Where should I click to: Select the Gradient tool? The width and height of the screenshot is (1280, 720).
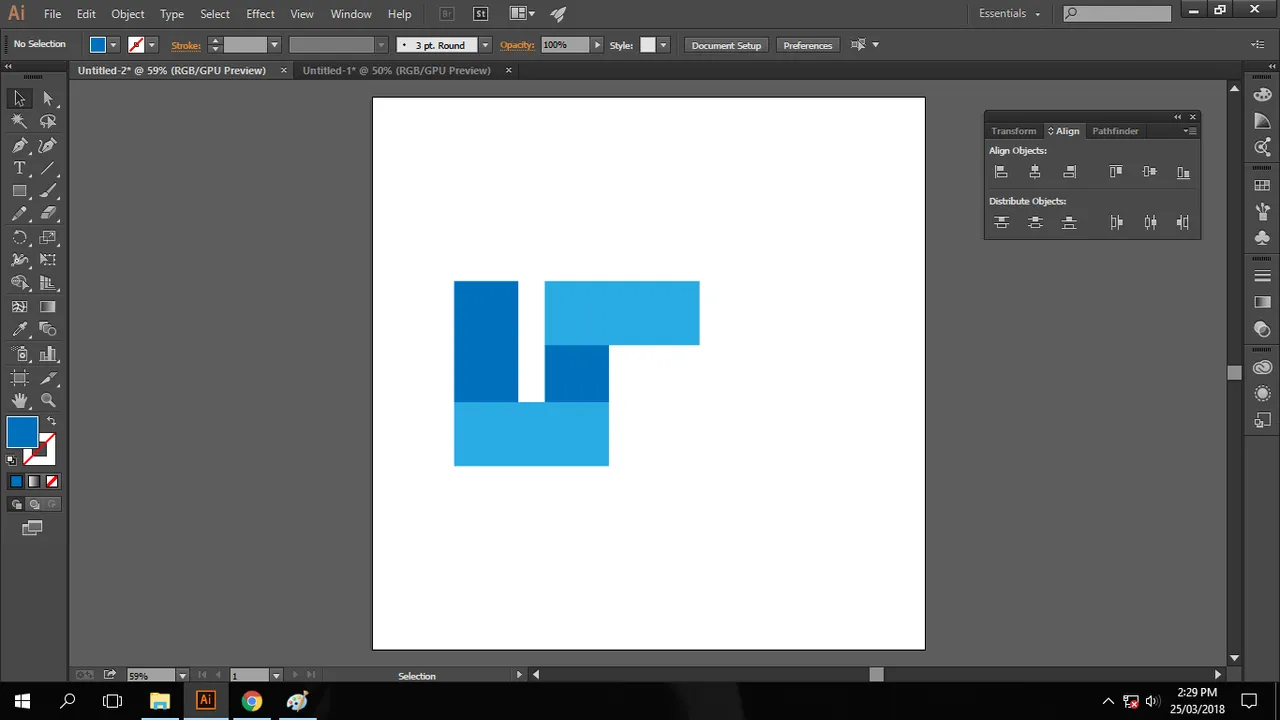[48, 307]
